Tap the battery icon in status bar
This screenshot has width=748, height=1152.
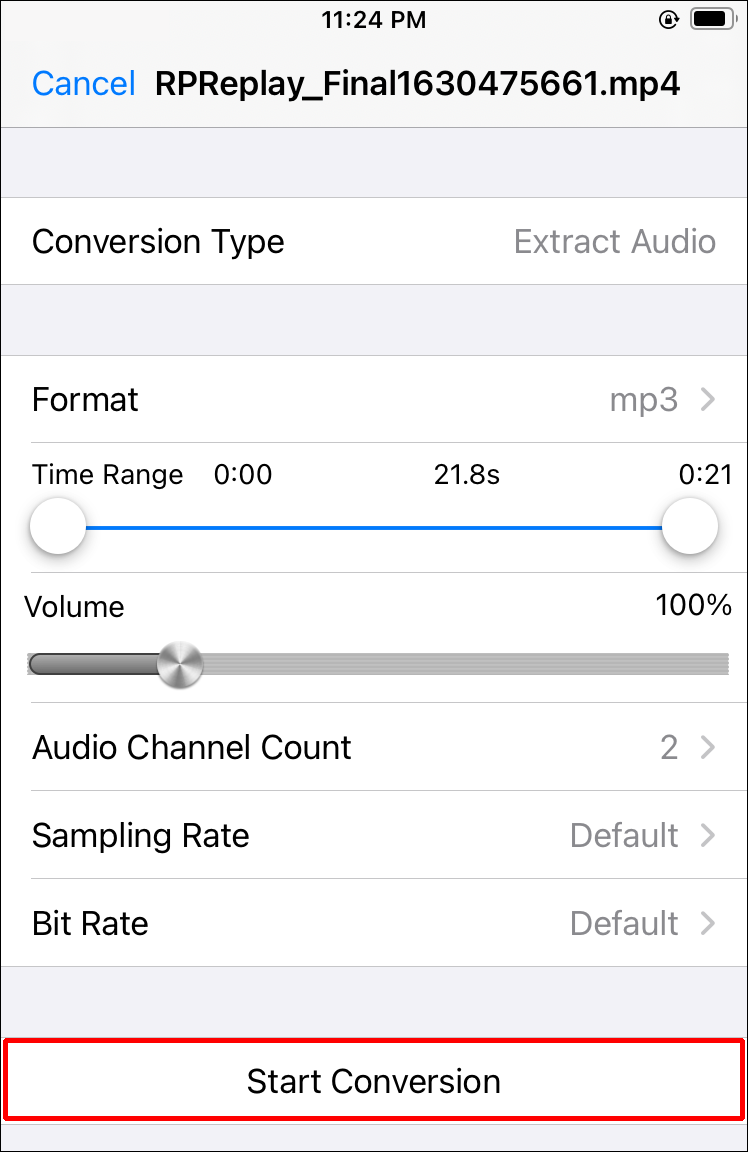(x=710, y=19)
